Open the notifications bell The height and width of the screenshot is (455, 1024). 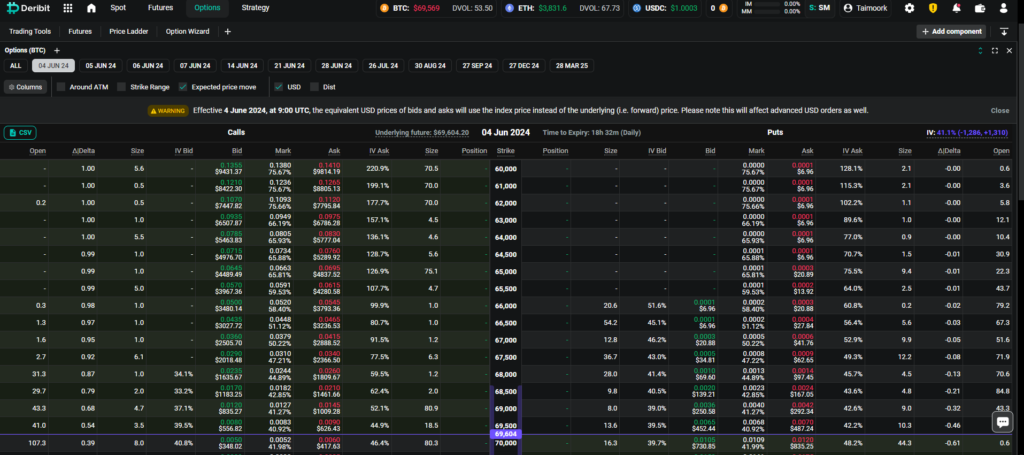tap(956, 8)
